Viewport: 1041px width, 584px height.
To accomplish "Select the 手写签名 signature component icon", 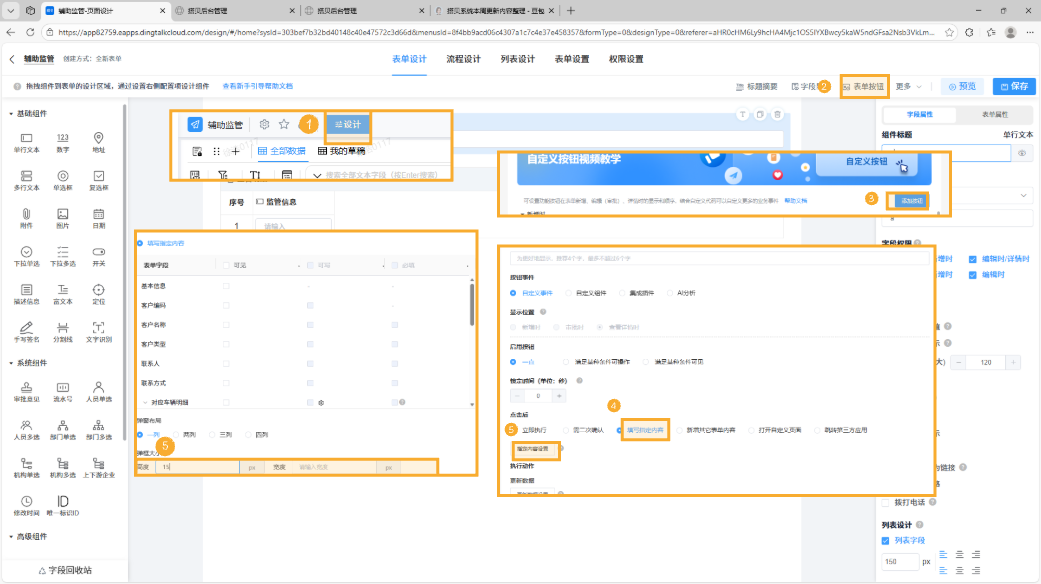I will point(27,328).
